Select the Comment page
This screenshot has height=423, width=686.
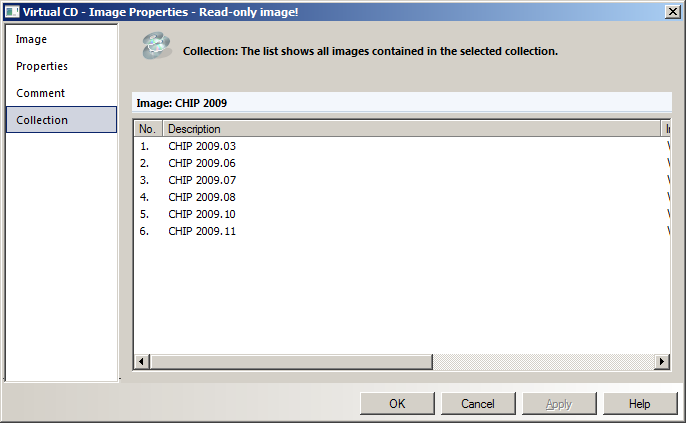(x=41, y=93)
